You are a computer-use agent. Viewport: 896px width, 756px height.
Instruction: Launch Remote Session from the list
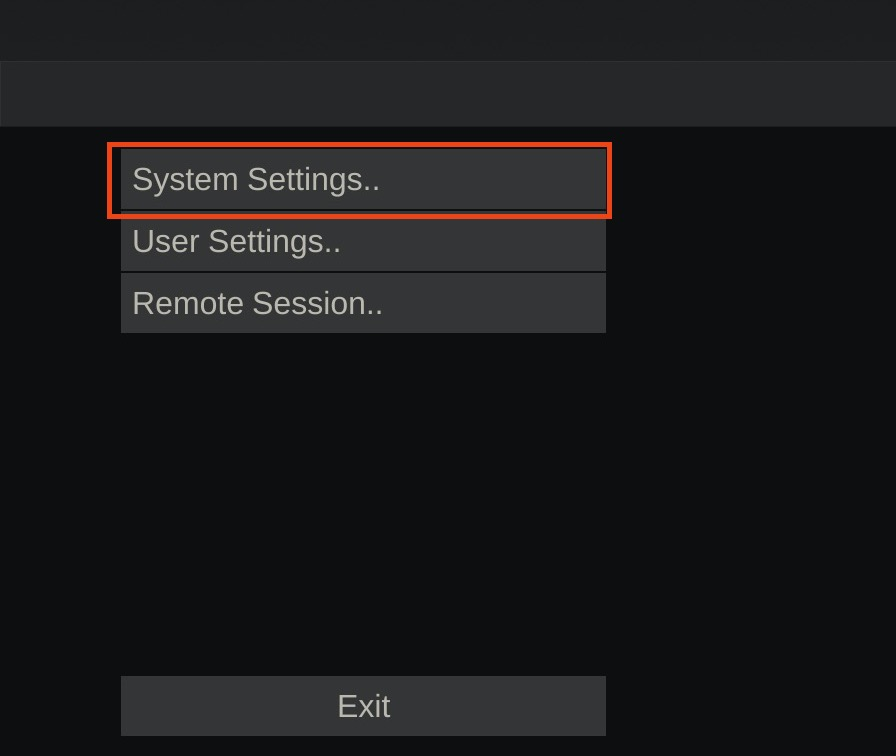[363, 303]
